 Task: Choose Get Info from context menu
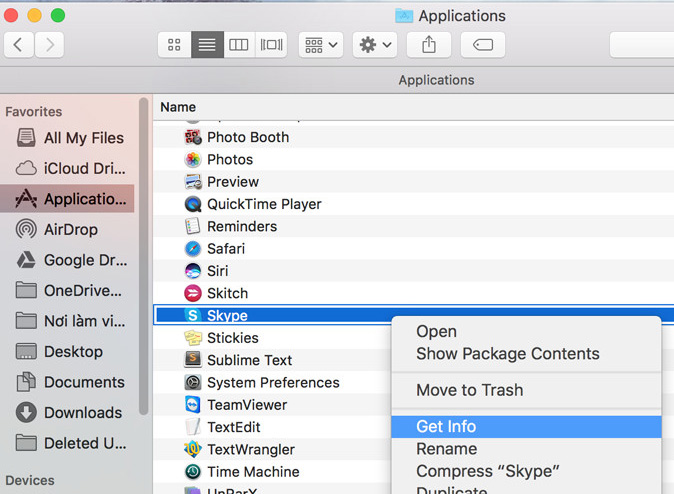[526, 426]
